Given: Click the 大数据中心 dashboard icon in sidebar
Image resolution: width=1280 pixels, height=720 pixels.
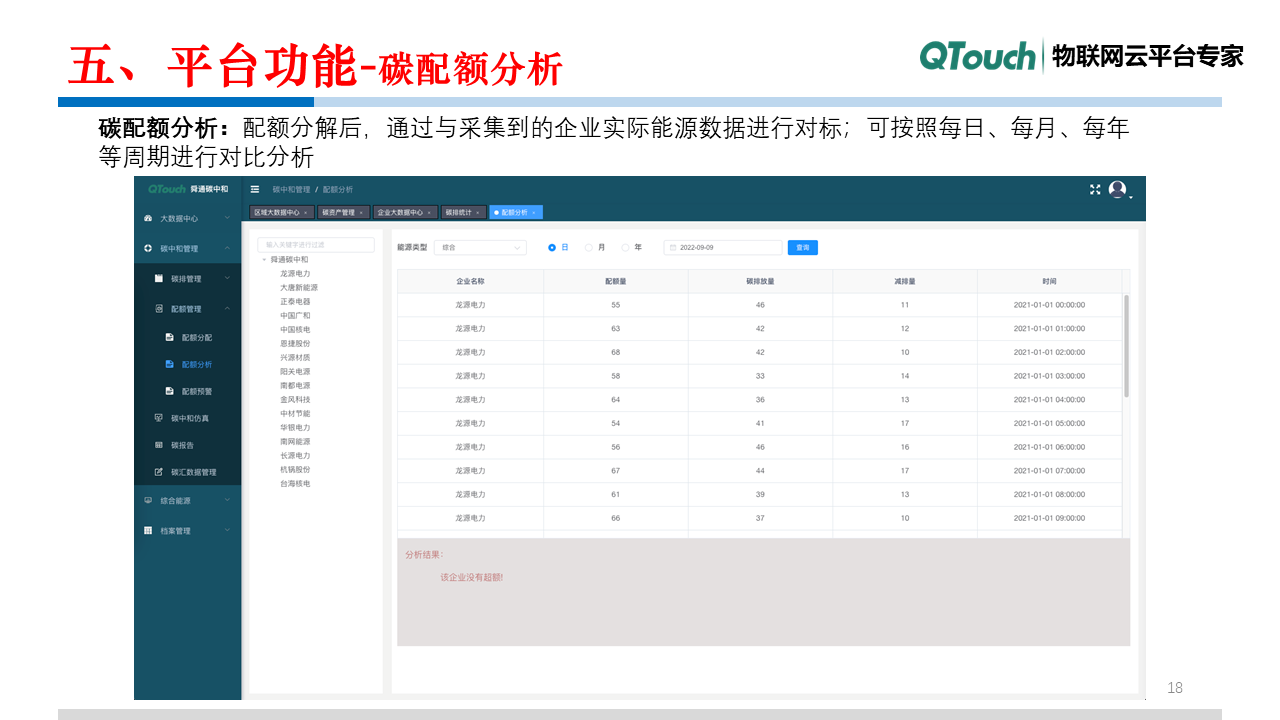Looking at the screenshot, I should pos(148,218).
